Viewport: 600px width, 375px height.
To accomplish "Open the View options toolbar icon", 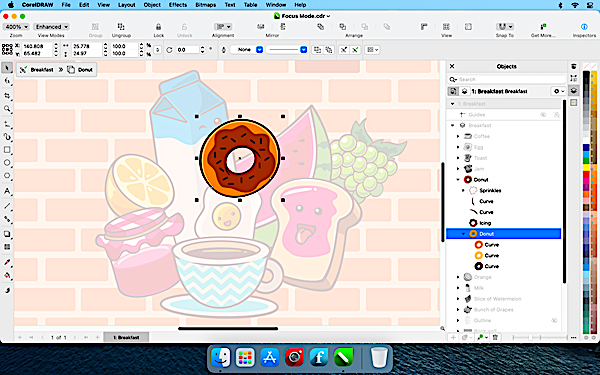I will point(446,26).
